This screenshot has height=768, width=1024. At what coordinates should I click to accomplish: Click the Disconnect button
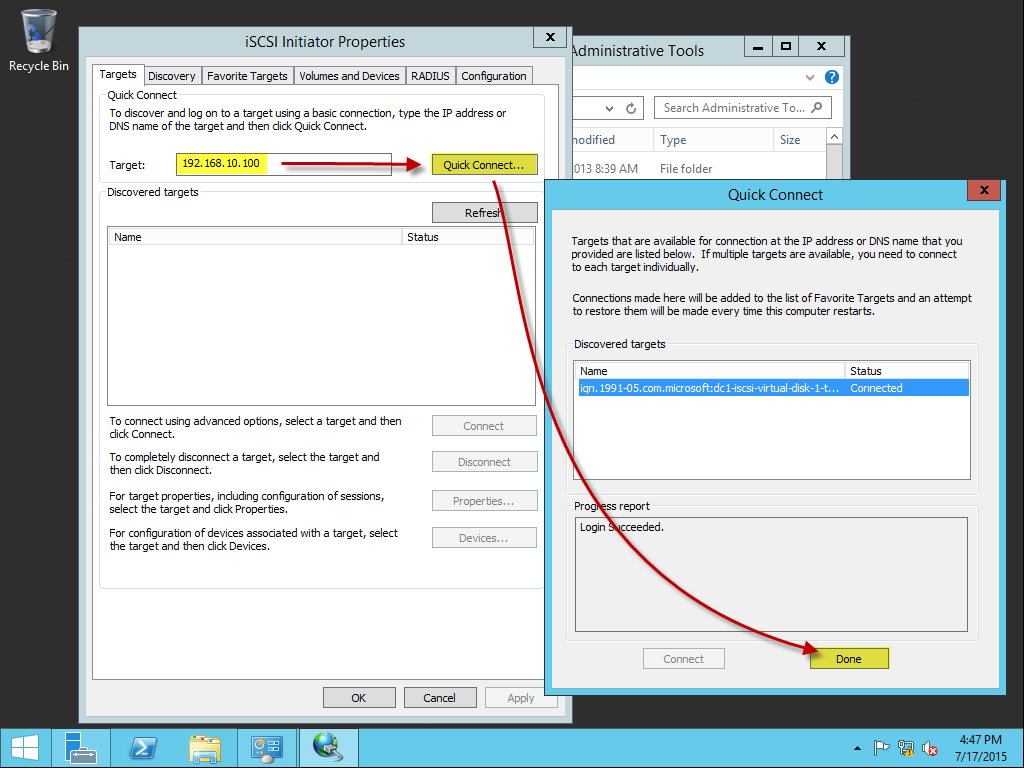click(484, 462)
